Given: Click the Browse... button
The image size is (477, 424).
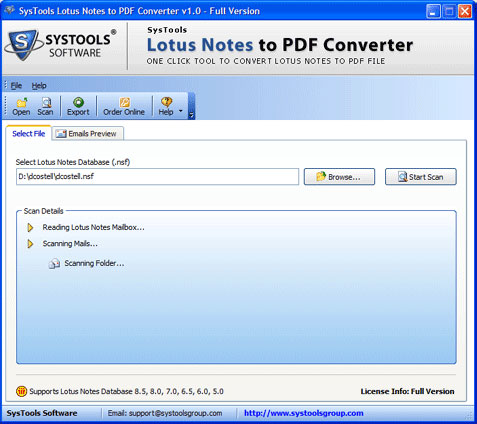Looking at the screenshot, I should pyautogui.click(x=339, y=177).
